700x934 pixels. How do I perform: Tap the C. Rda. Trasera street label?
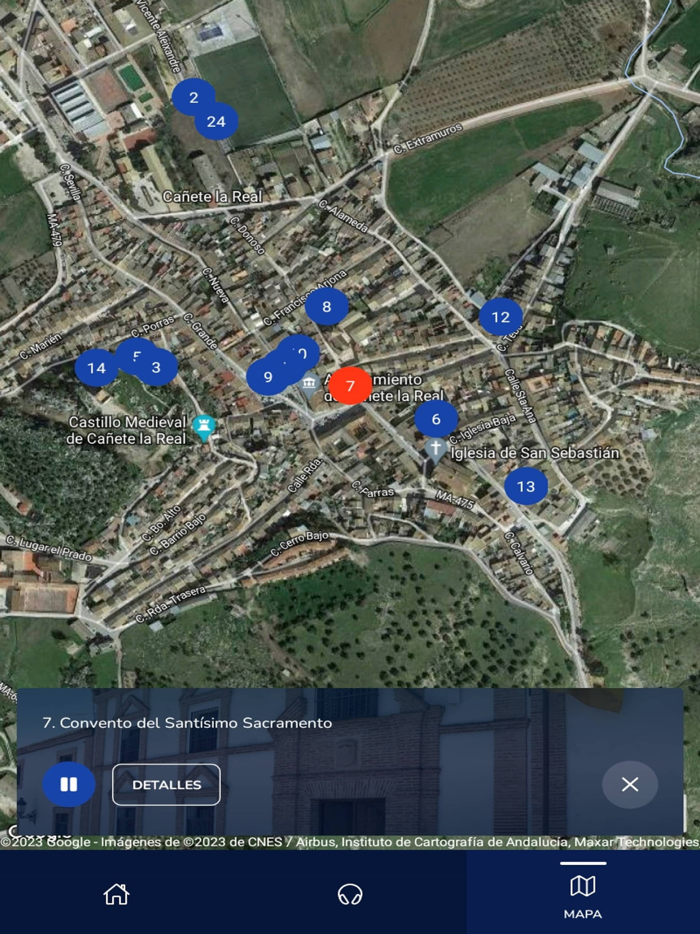171,604
